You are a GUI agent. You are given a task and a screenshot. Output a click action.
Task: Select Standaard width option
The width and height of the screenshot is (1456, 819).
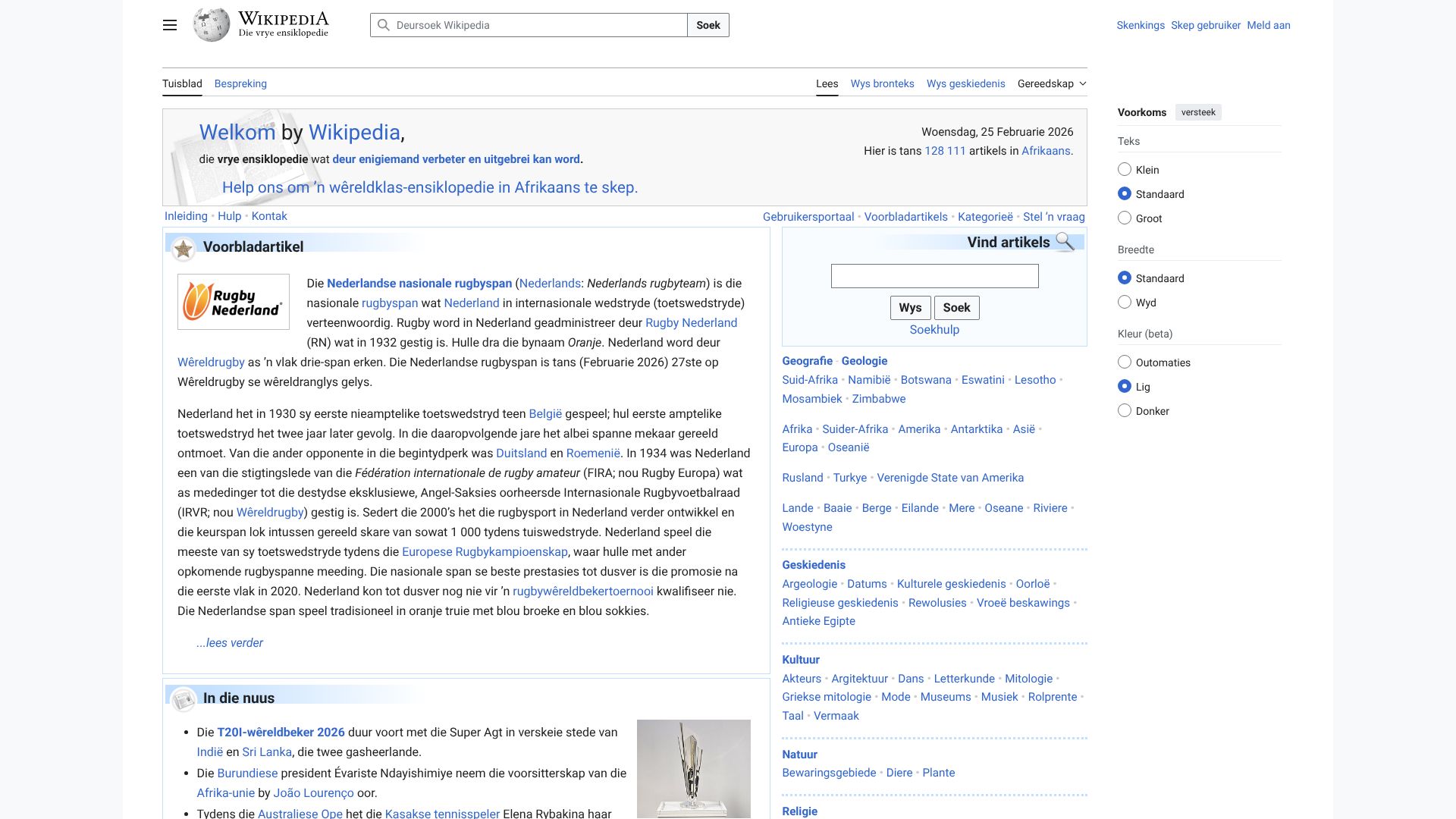(x=1125, y=278)
